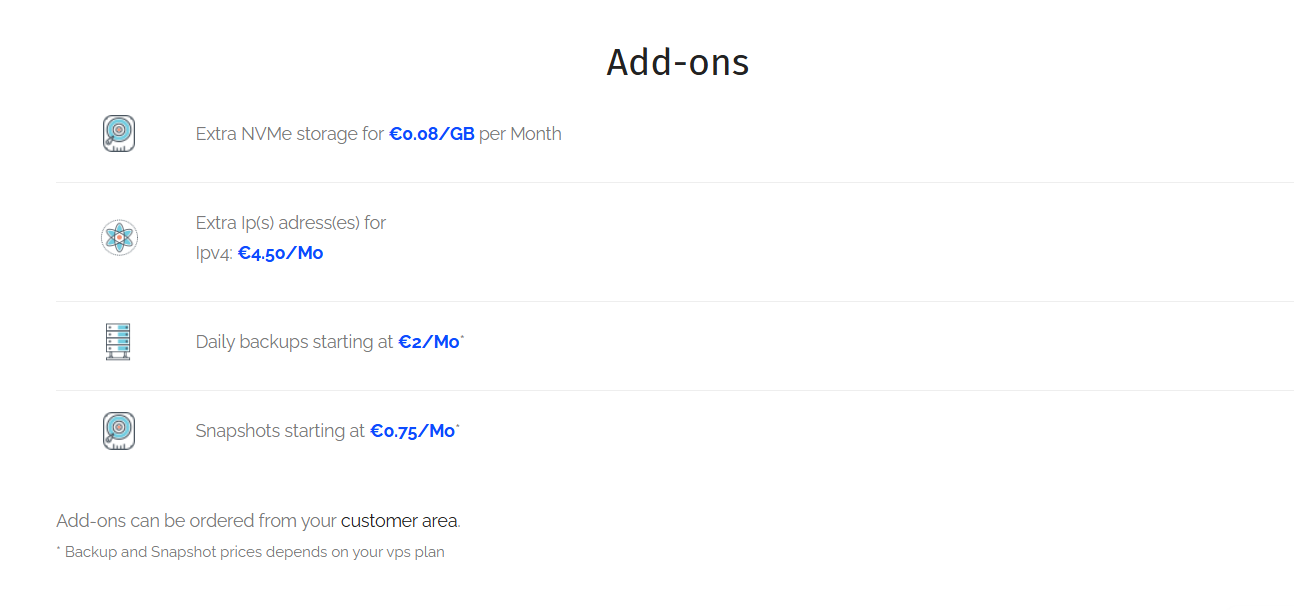1294x610 pixels.
Task: Click the Add-ons can be ordered sentence
Action: pyautogui.click(x=258, y=521)
